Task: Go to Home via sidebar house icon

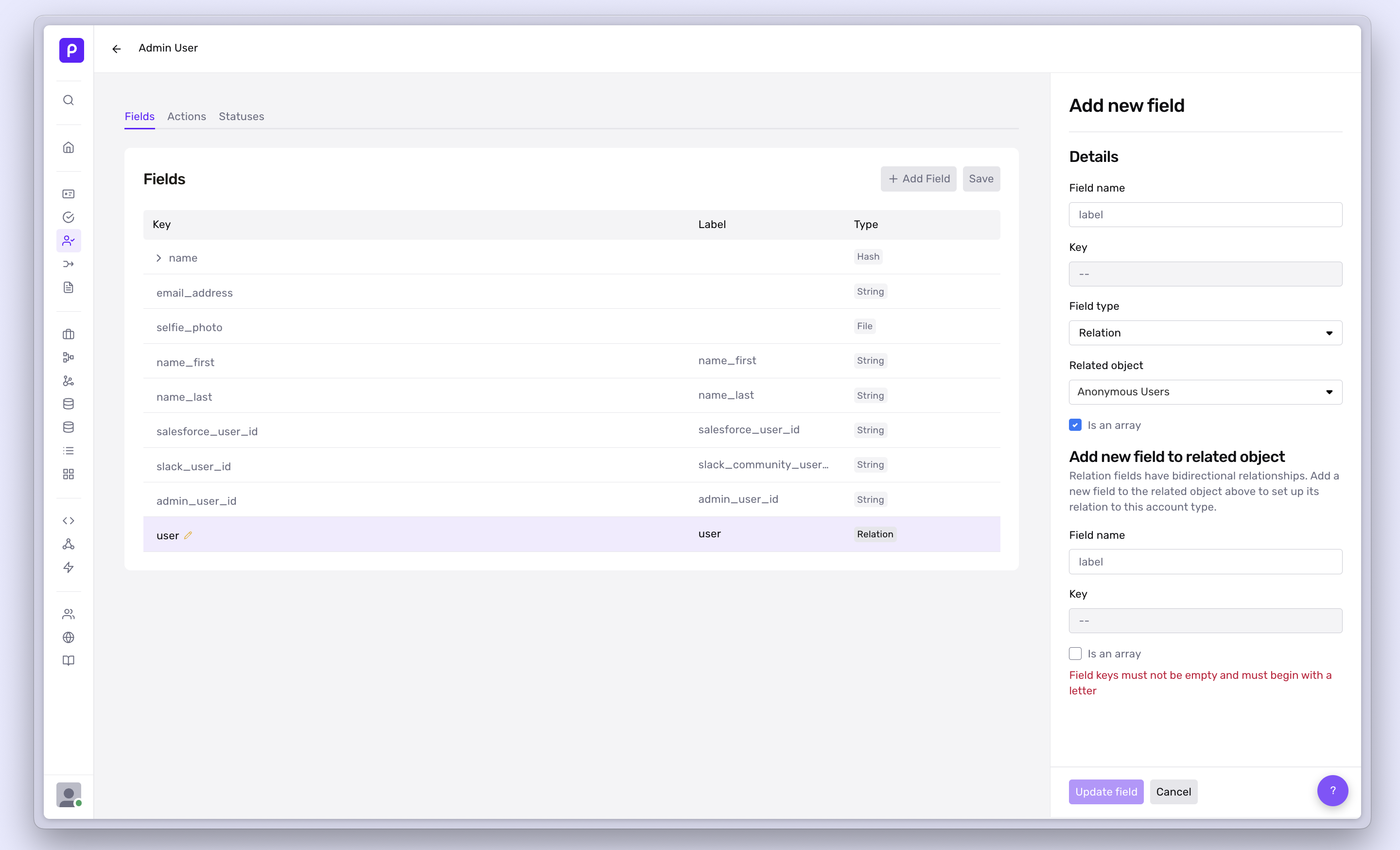Action: [x=68, y=148]
